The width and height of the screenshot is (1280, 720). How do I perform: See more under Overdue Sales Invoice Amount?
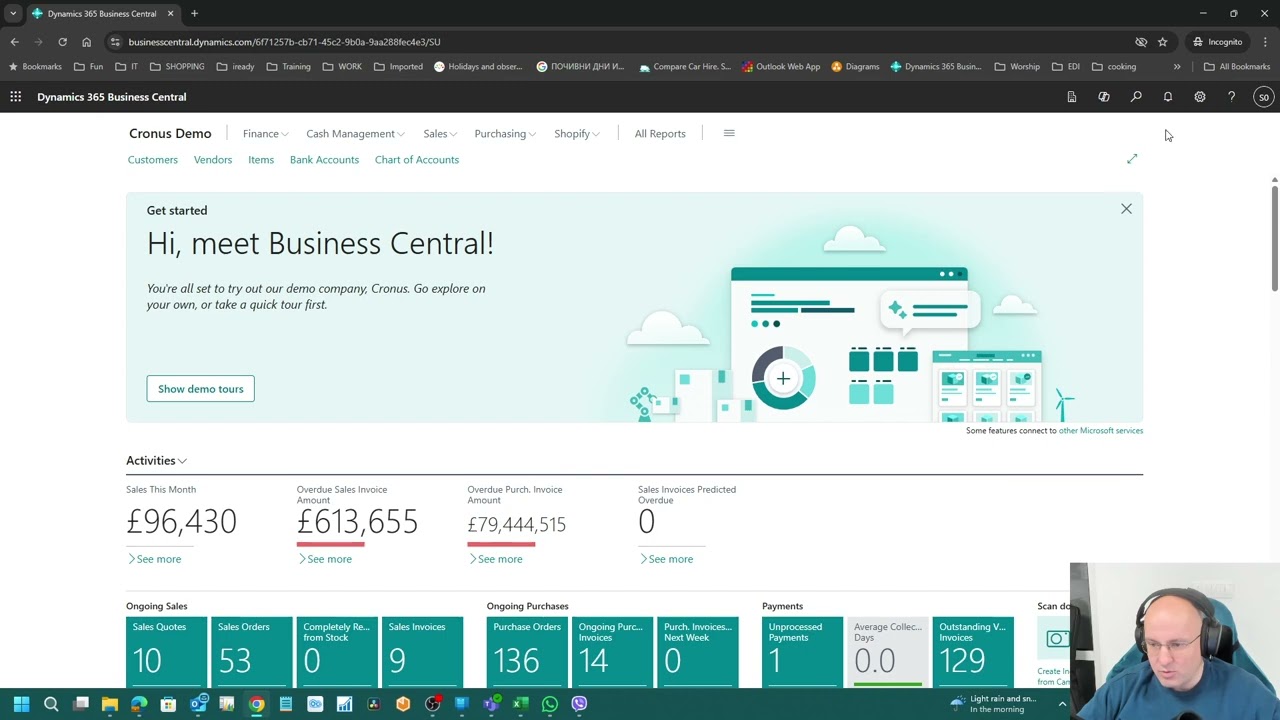pyautogui.click(x=325, y=559)
